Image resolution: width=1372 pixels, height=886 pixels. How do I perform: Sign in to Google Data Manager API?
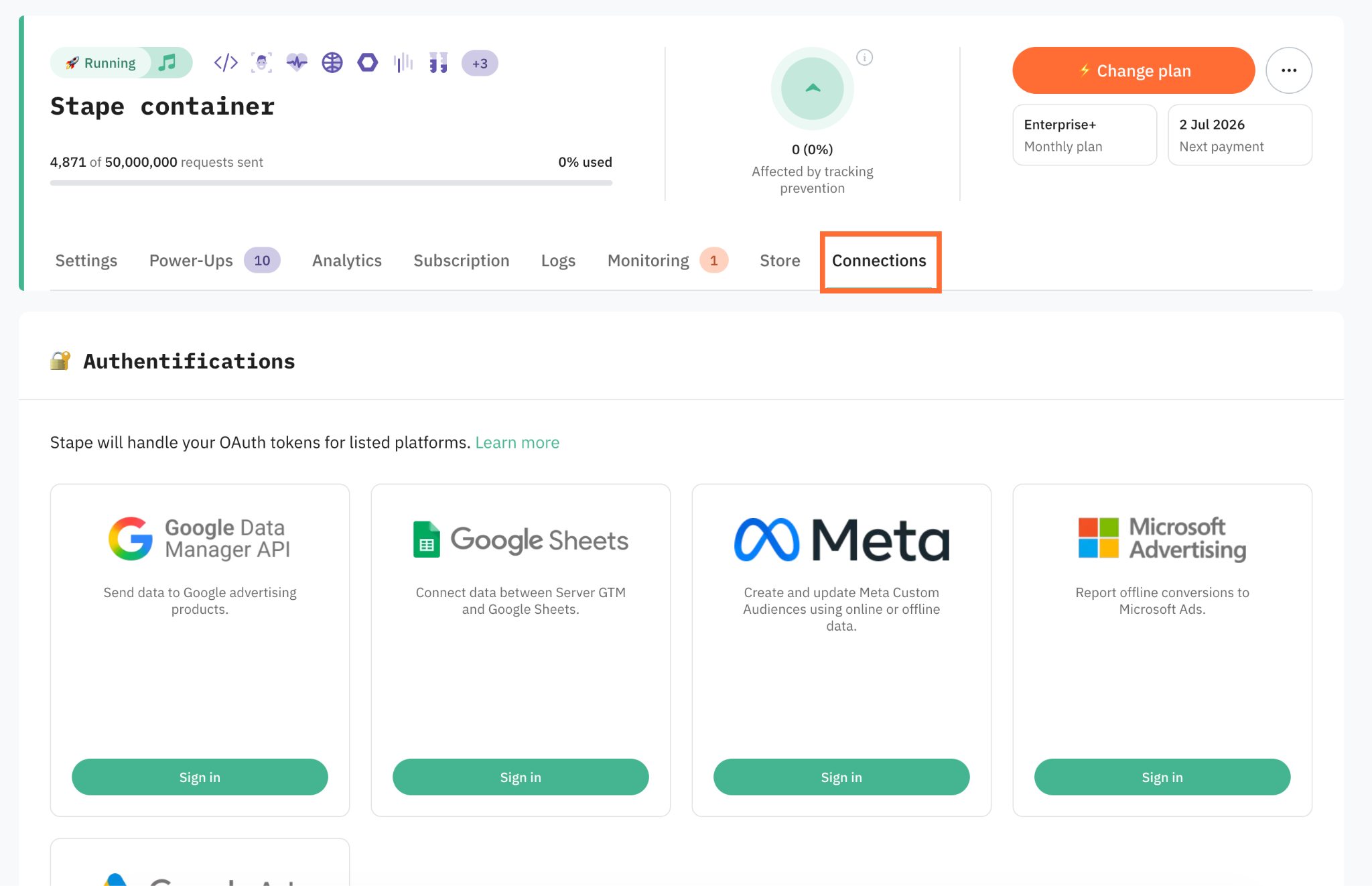click(200, 777)
